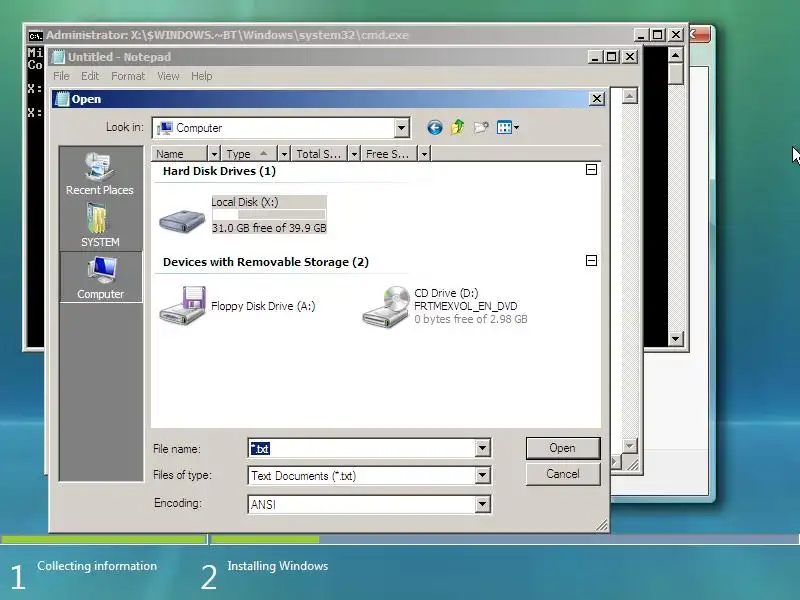The height and width of the screenshot is (600, 800).
Task: Open Notepad Help menu
Action: (202, 76)
